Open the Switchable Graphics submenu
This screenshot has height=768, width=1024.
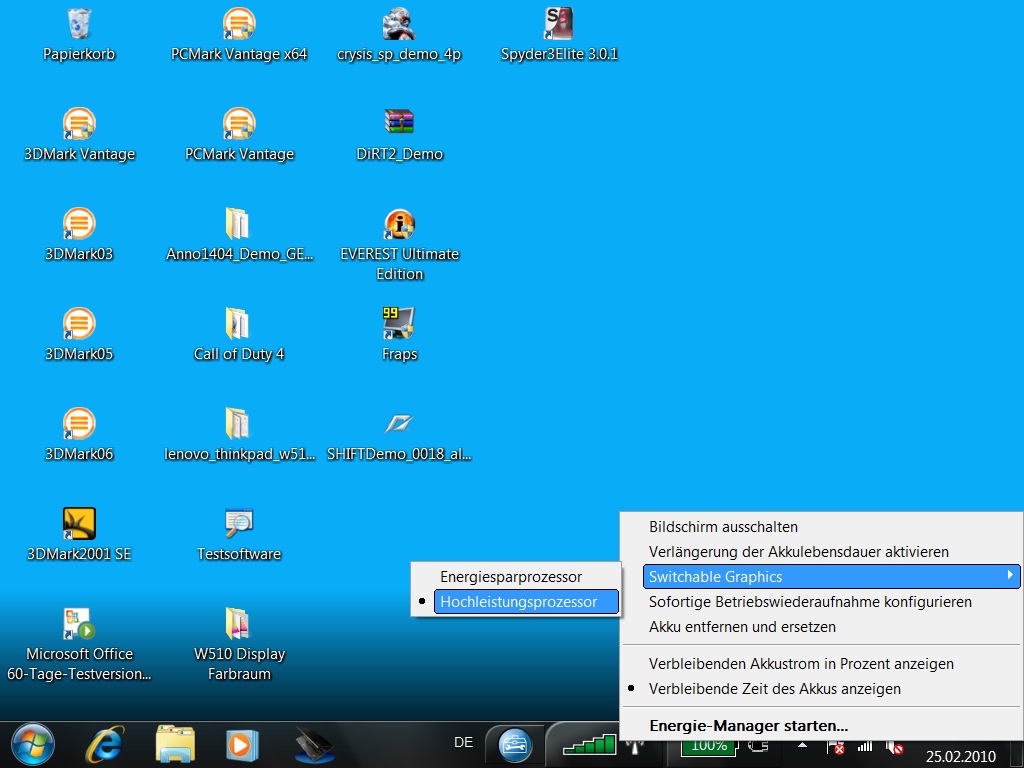click(831, 577)
